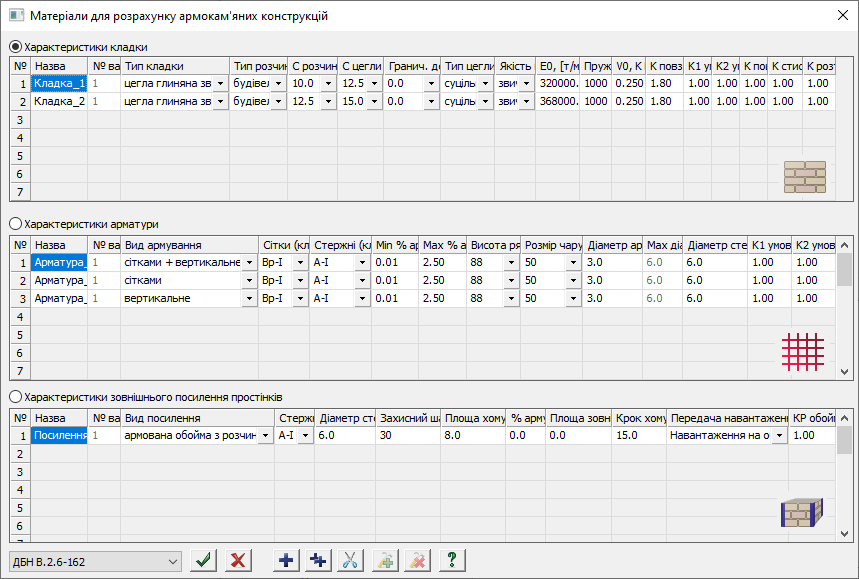The height and width of the screenshot is (579, 859).
Task: Select 'Характеристики арматури' radio button
Action: (x=15, y=225)
